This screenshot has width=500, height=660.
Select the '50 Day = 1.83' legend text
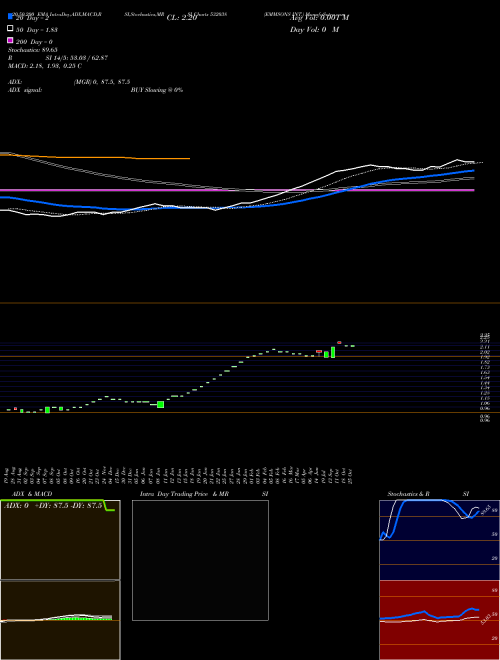click(x=37, y=30)
